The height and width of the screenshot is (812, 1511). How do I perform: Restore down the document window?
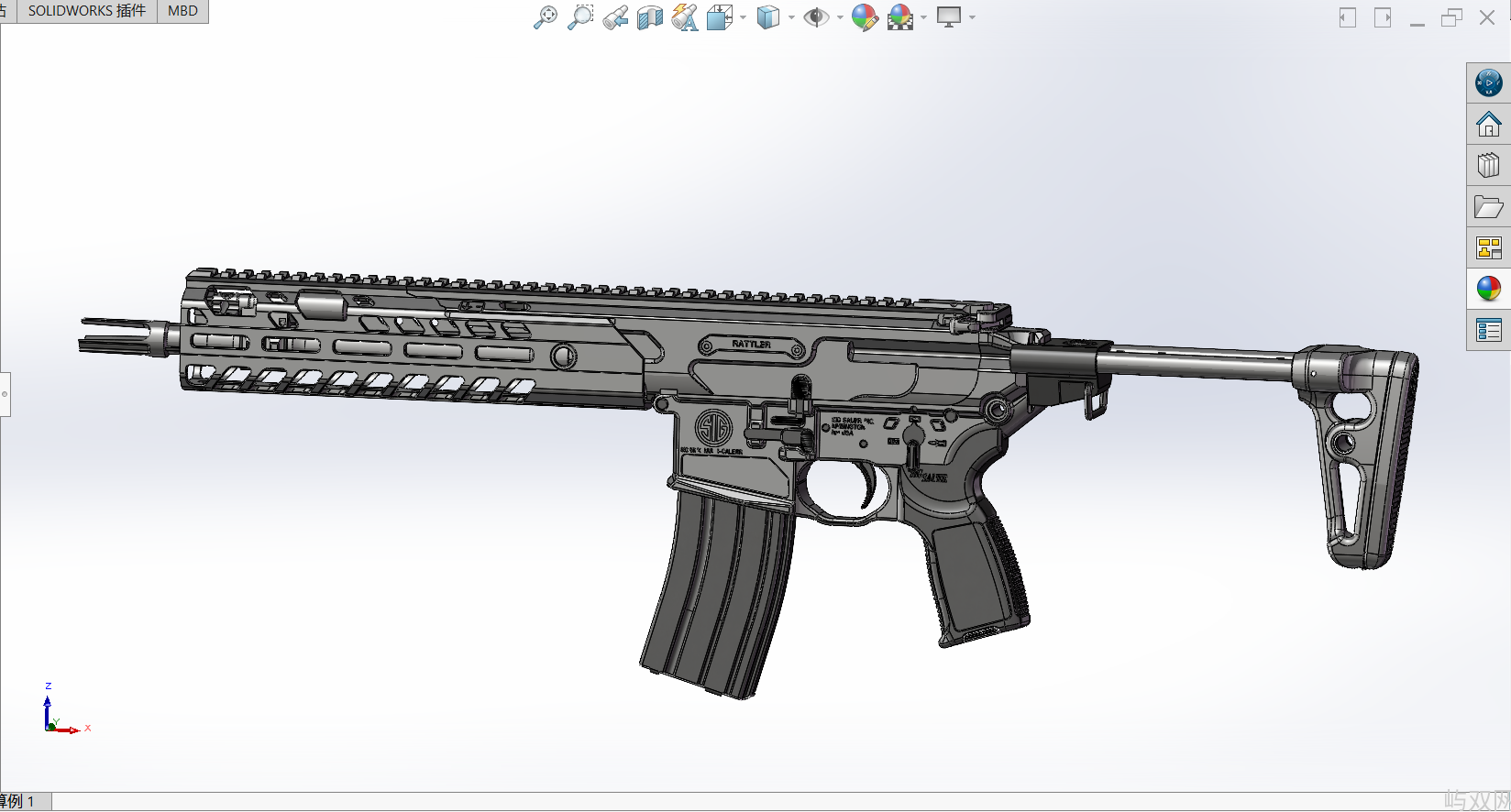tap(1451, 17)
